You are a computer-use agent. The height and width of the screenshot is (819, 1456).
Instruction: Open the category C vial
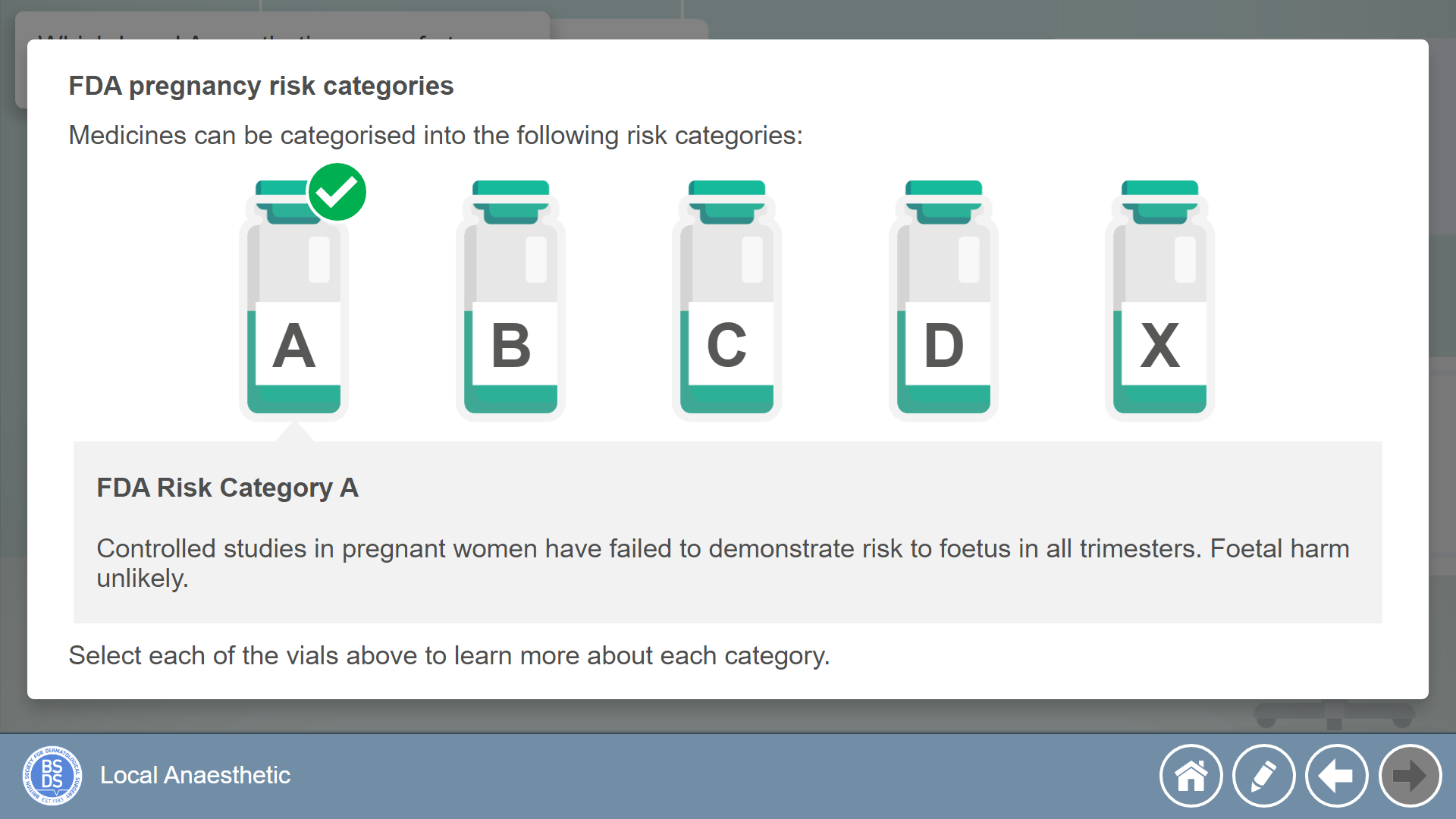pyautogui.click(x=726, y=300)
